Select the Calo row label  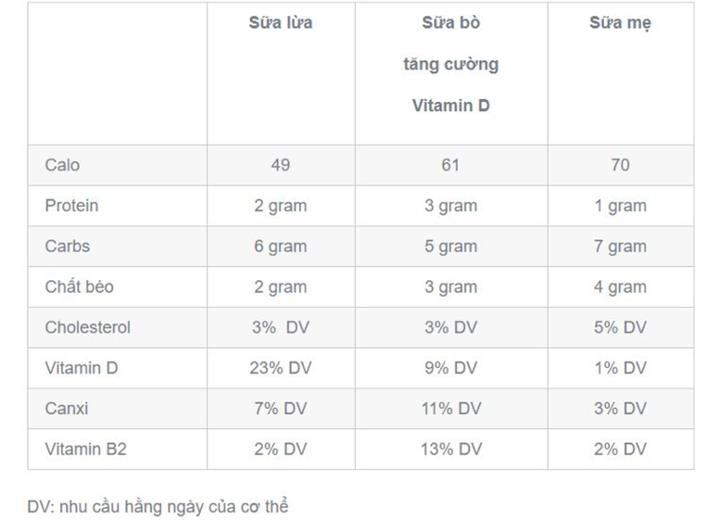point(62,165)
